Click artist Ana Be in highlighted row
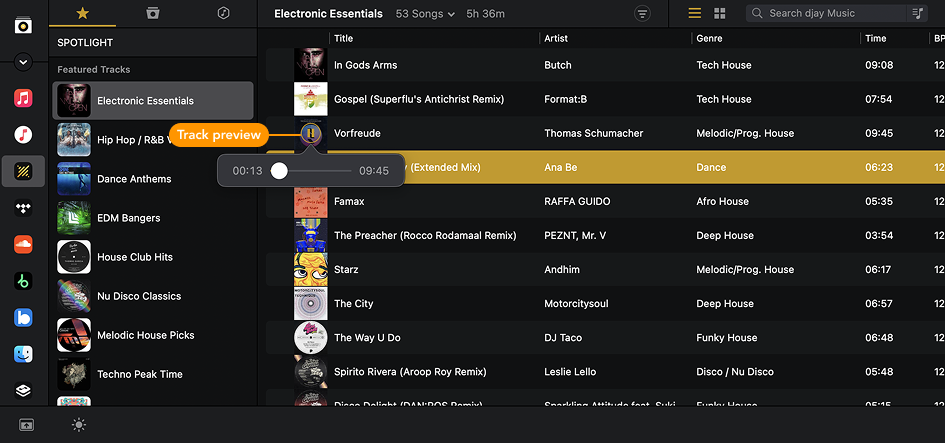 tap(560, 167)
